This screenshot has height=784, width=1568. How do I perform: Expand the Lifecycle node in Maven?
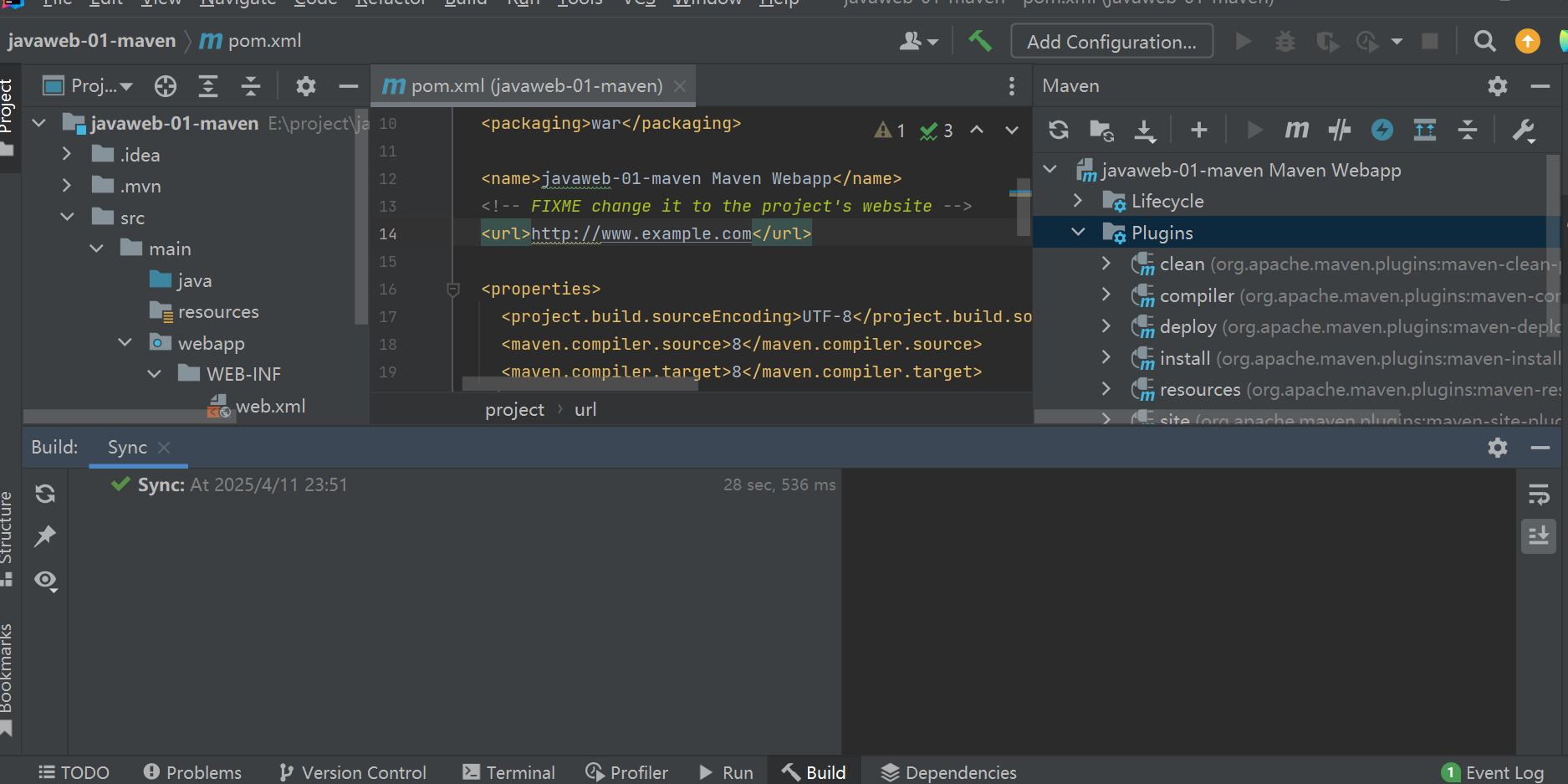(x=1078, y=201)
